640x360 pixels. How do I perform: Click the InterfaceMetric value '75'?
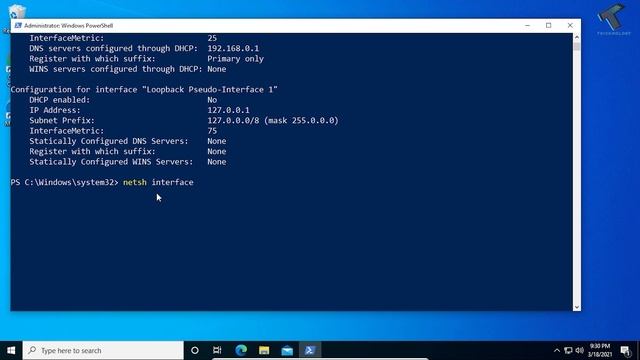click(x=212, y=131)
